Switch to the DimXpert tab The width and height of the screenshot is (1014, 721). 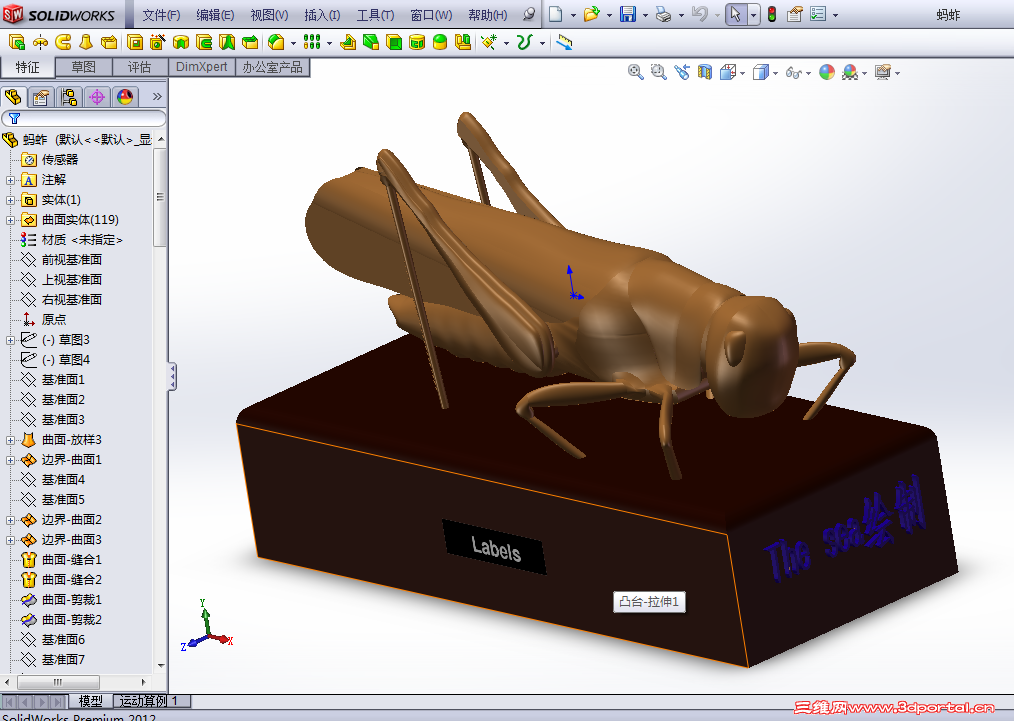point(201,67)
